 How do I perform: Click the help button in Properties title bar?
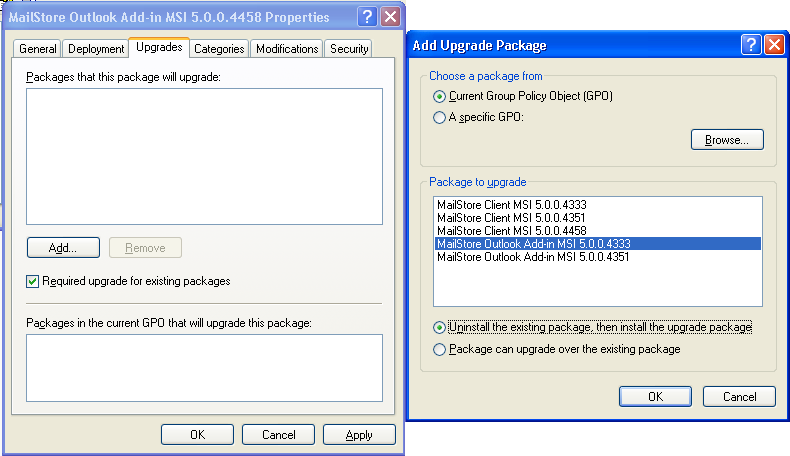click(369, 17)
